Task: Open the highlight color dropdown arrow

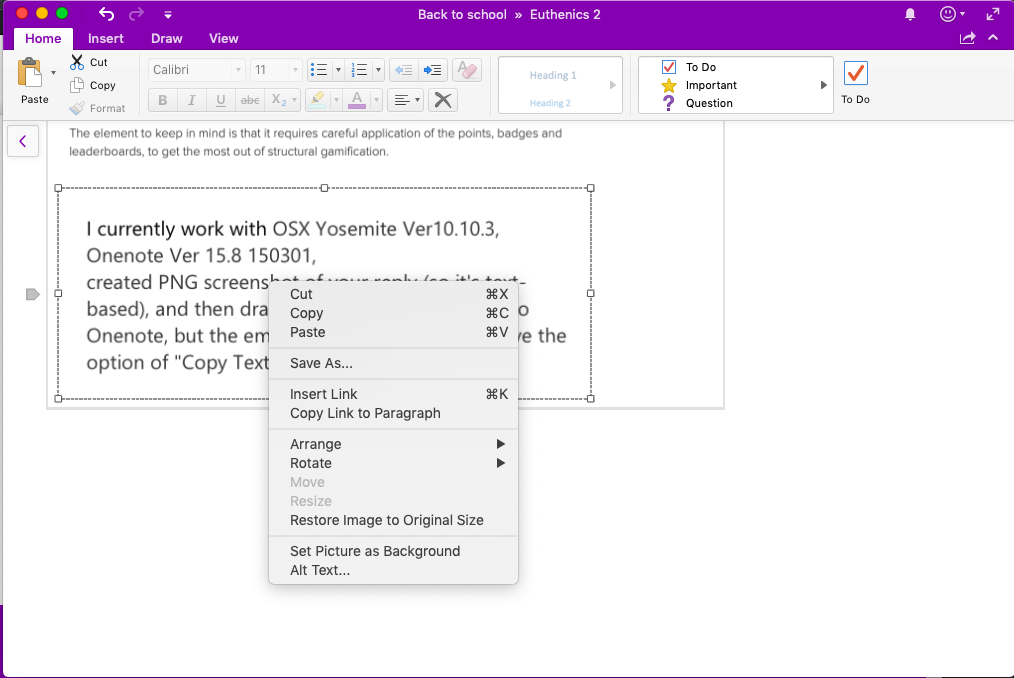Action: (x=336, y=100)
